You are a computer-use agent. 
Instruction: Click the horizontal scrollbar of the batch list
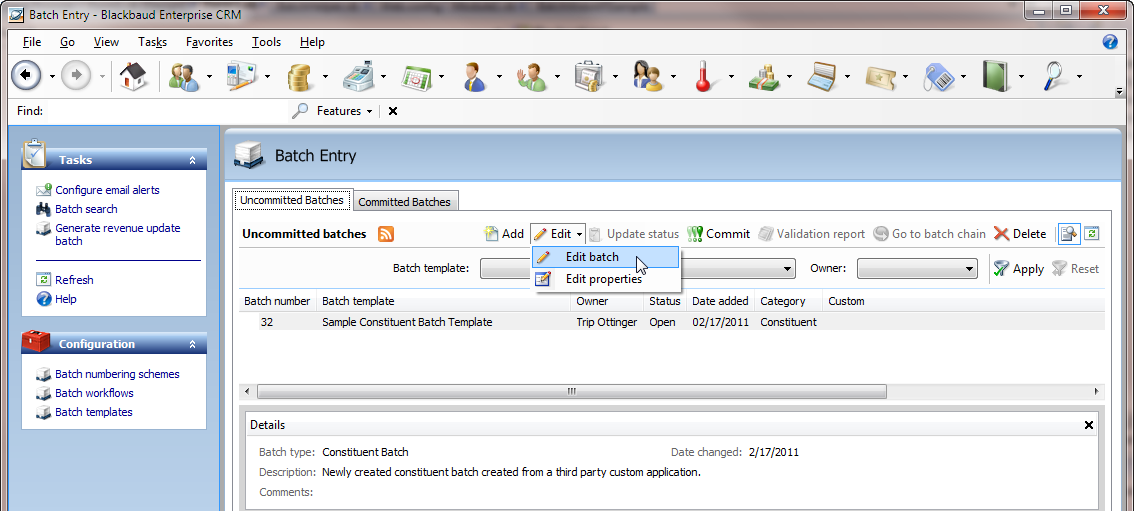click(x=572, y=392)
